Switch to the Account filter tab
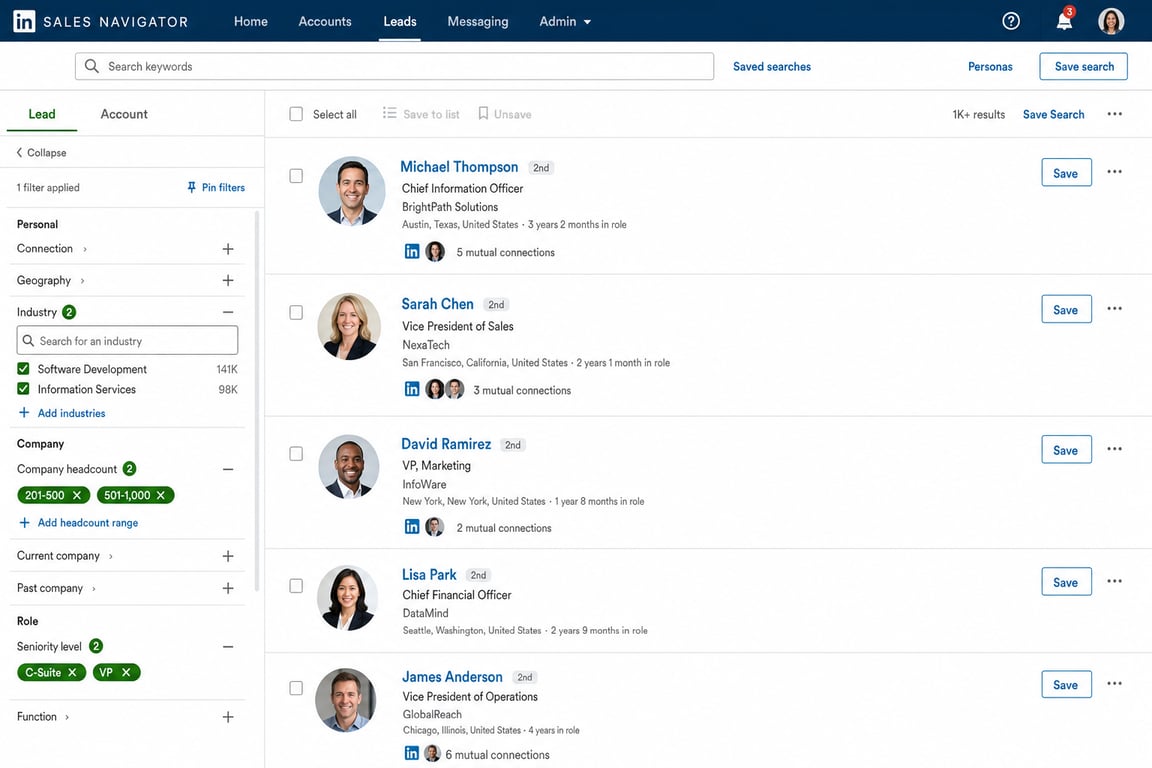This screenshot has width=1152, height=768. click(124, 114)
